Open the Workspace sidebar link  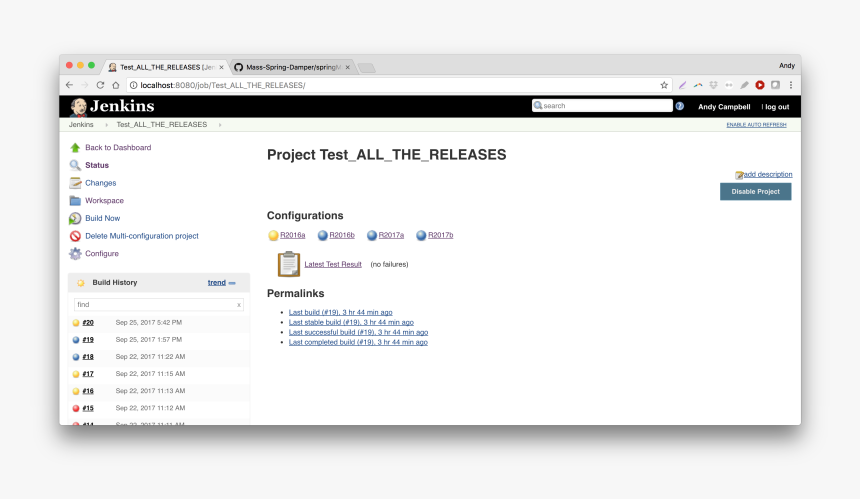coord(104,201)
